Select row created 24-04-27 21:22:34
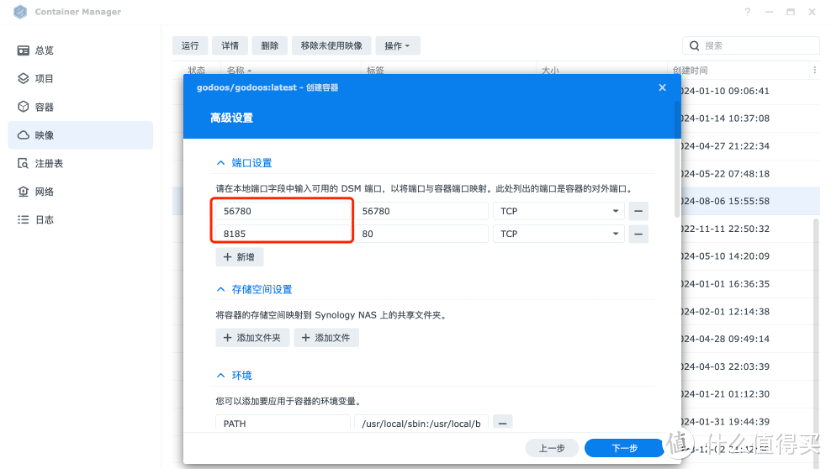This screenshot has height=470, width=832. (750, 146)
